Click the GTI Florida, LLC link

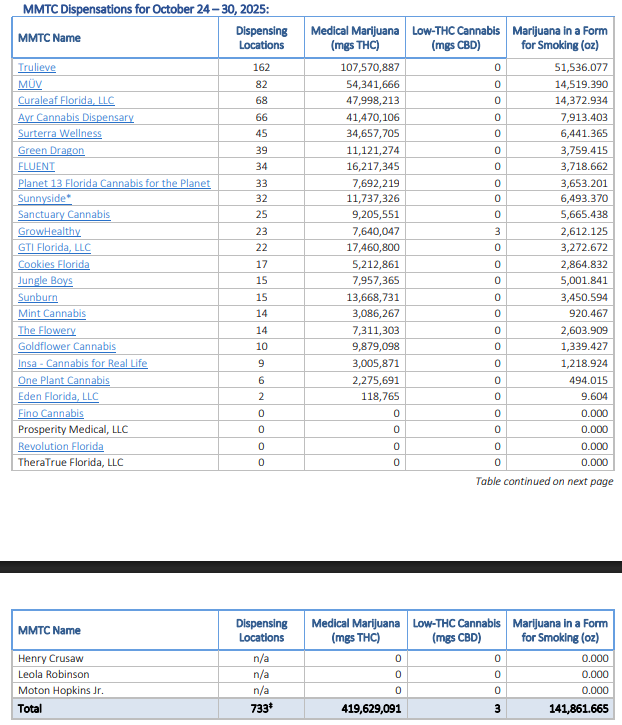[x=54, y=248]
